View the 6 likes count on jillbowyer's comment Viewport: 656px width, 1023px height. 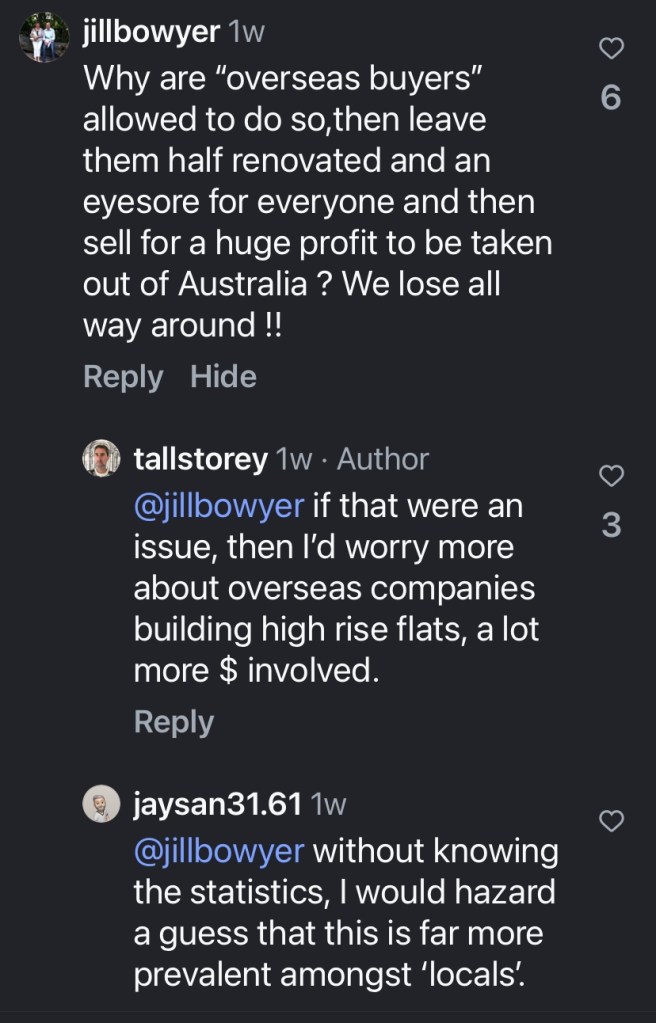click(x=611, y=98)
